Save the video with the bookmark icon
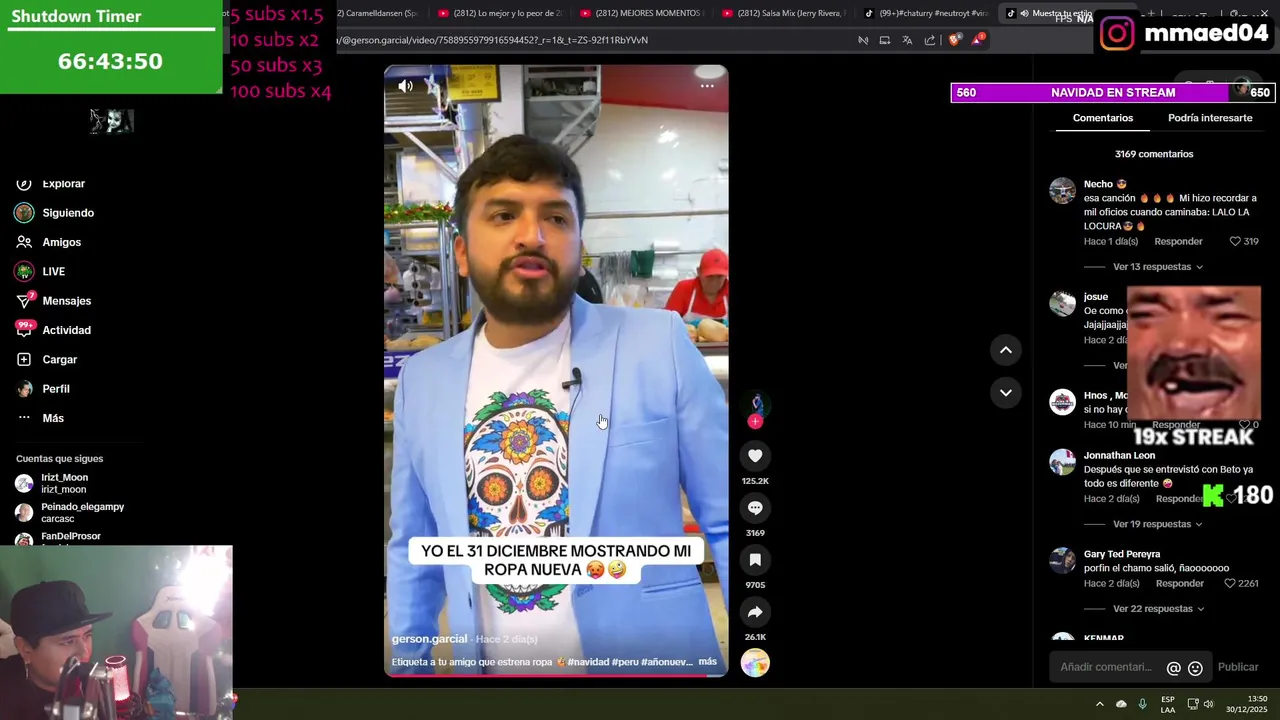 [755, 560]
